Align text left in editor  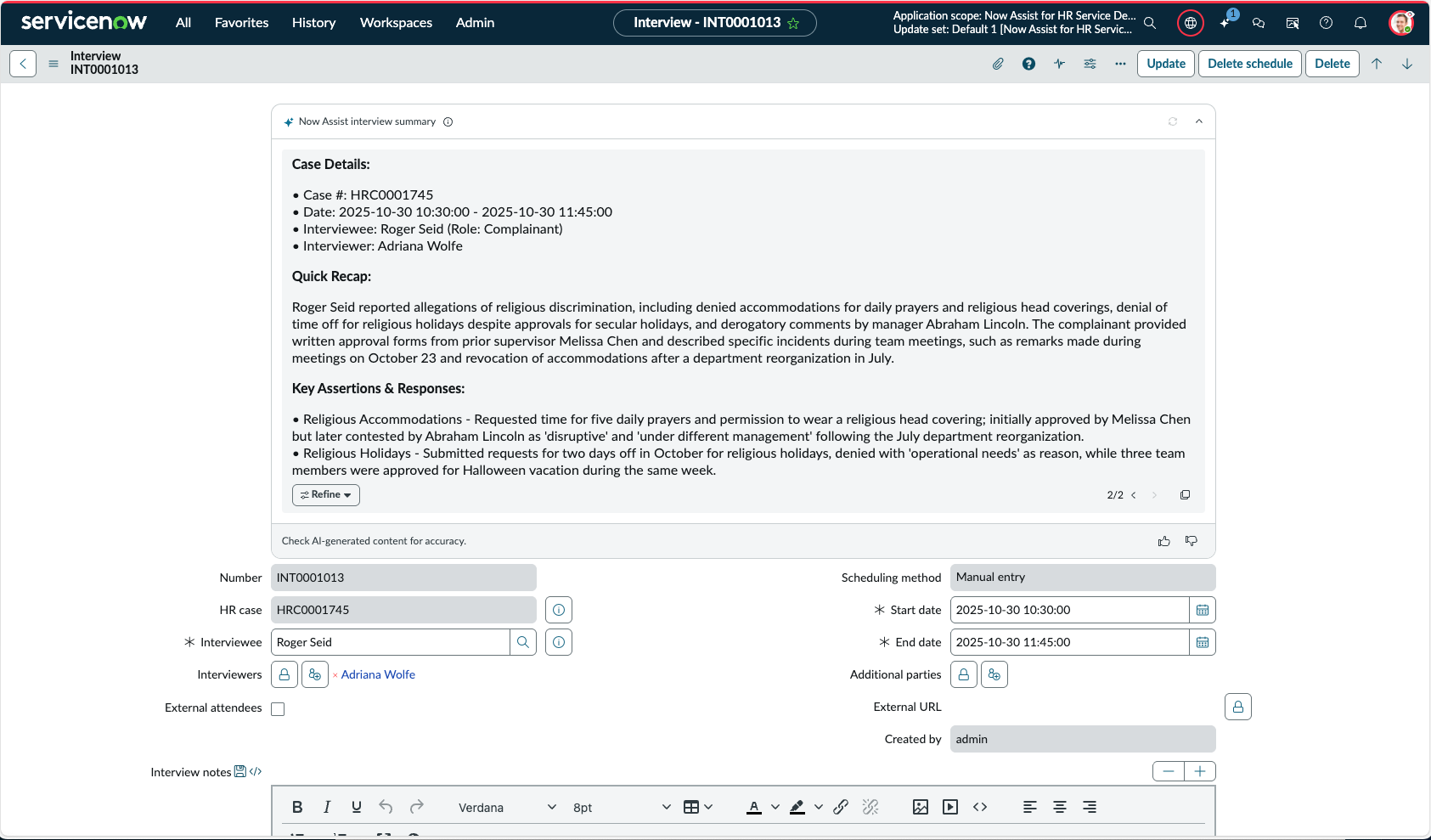pos(1030,807)
